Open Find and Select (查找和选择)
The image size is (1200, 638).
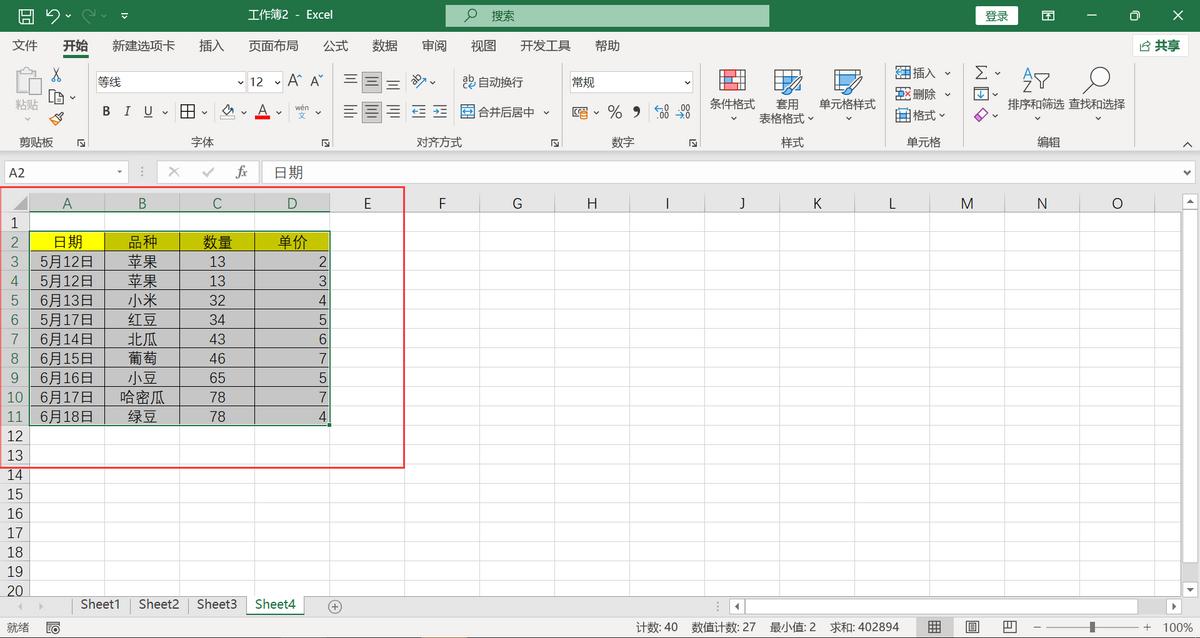coord(1096,90)
